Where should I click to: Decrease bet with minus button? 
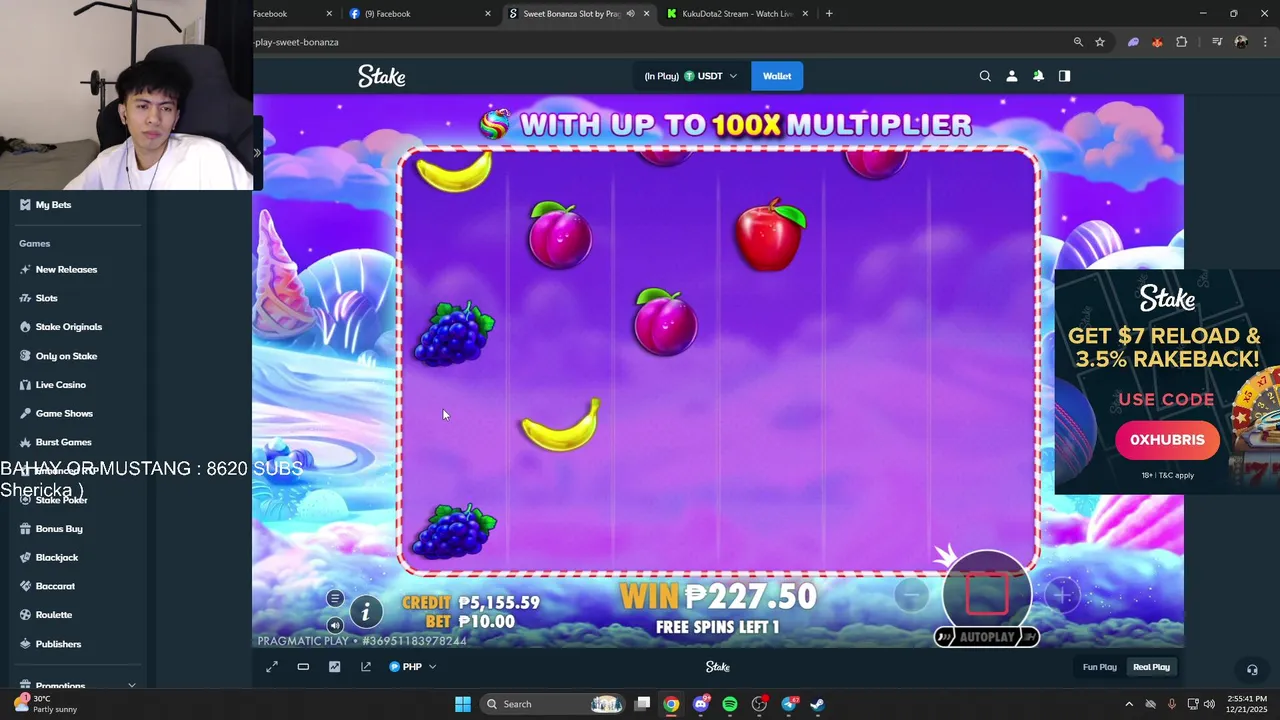911,595
